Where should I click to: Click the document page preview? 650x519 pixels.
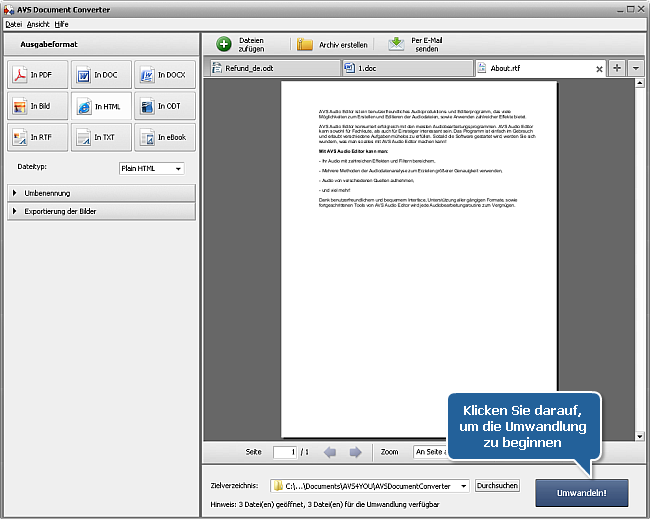click(x=419, y=259)
